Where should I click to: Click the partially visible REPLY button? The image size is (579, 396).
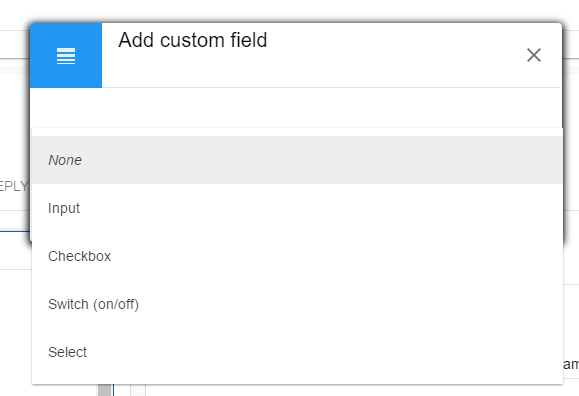(x=14, y=186)
